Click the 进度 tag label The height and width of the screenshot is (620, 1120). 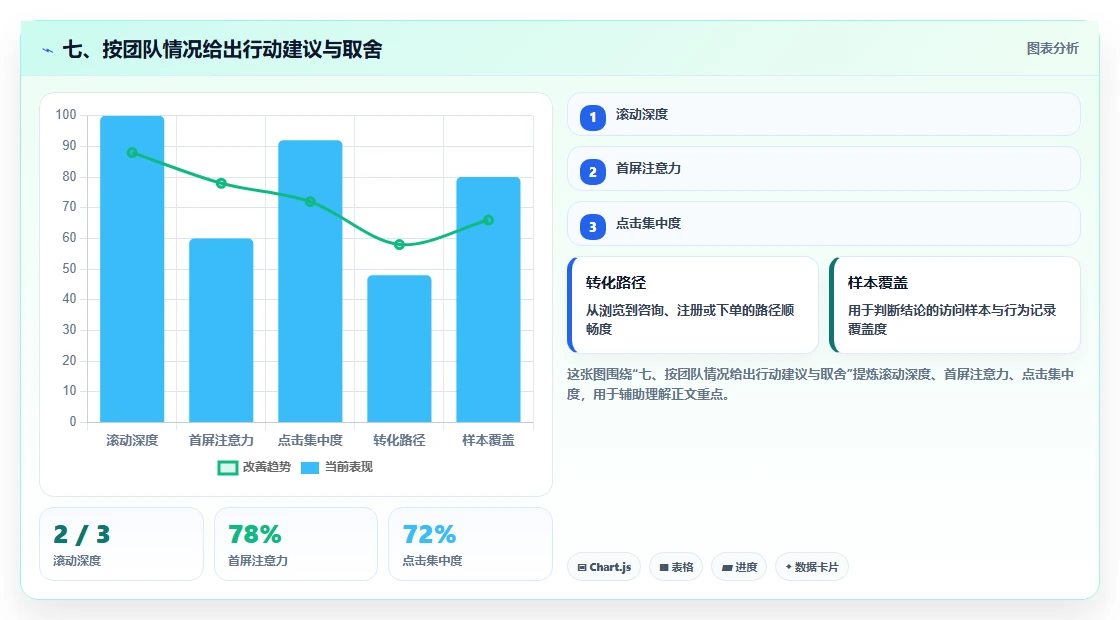(x=746, y=567)
